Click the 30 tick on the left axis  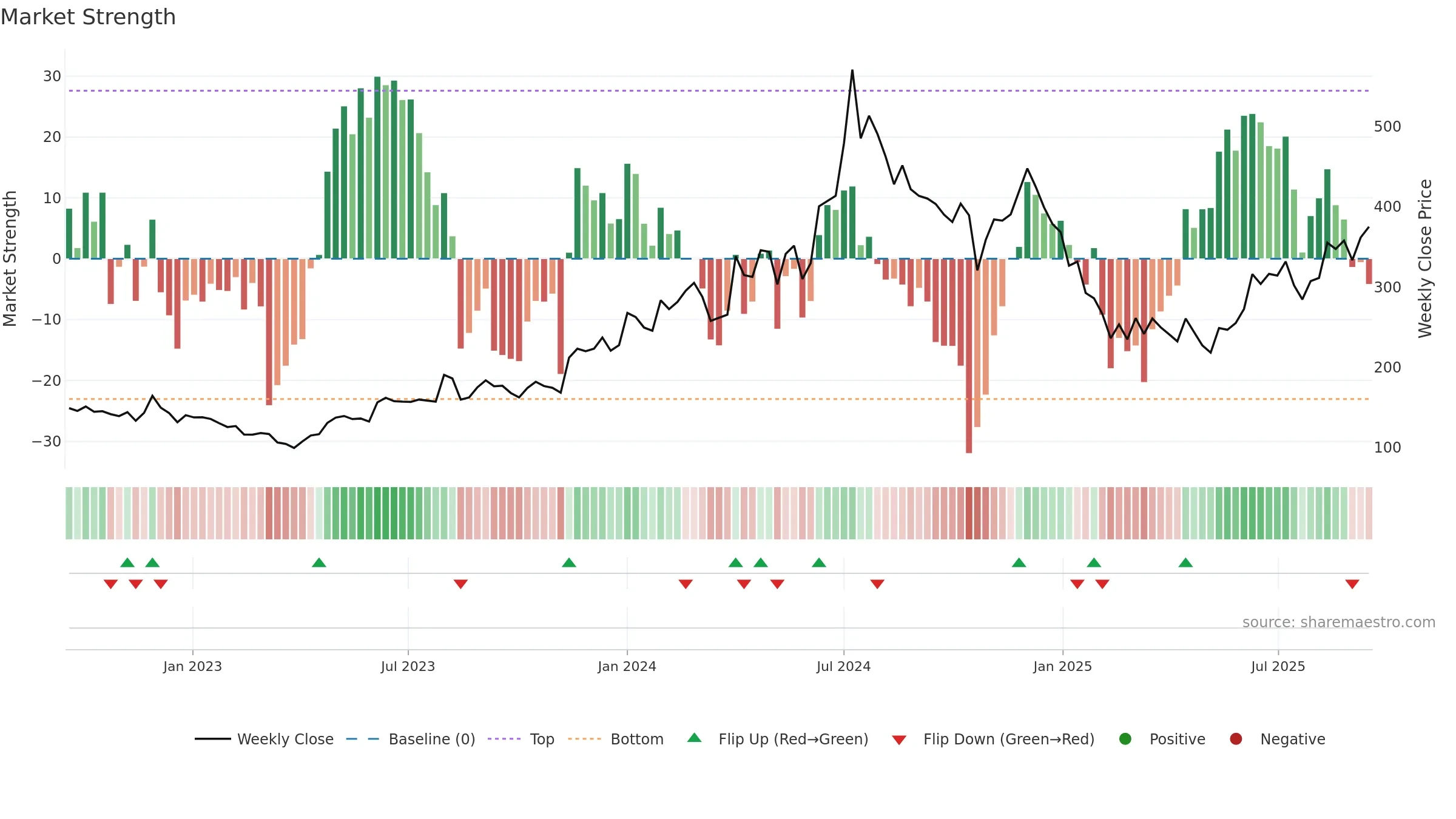(x=52, y=76)
